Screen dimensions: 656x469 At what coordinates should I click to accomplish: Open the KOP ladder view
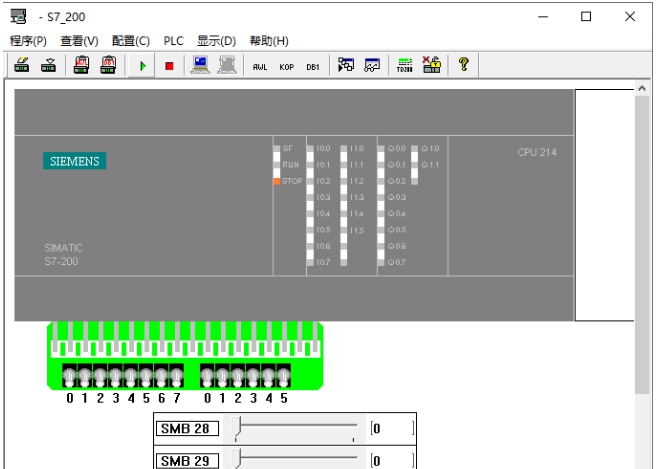[287, 67]
